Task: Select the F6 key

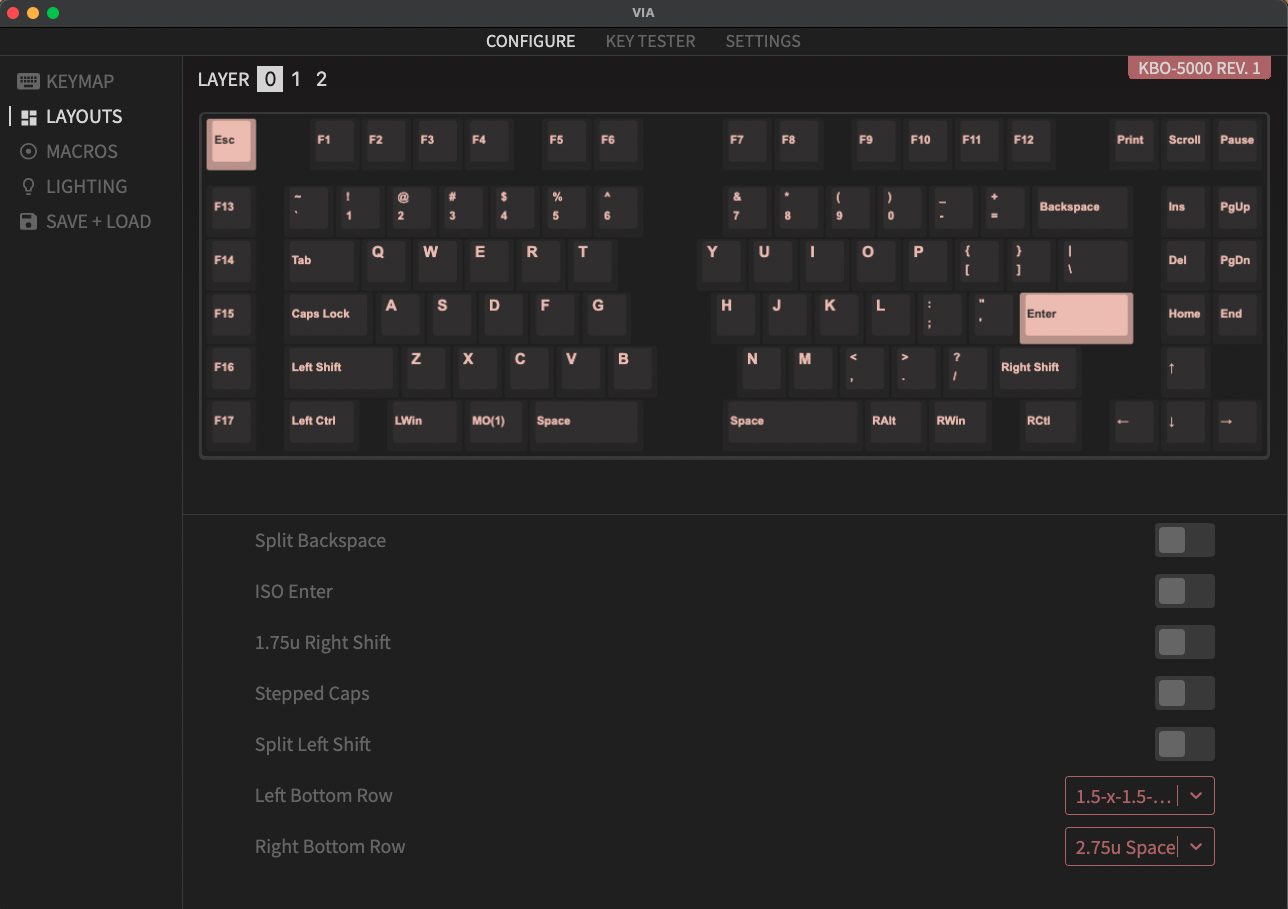Action: tap(618, 144)
